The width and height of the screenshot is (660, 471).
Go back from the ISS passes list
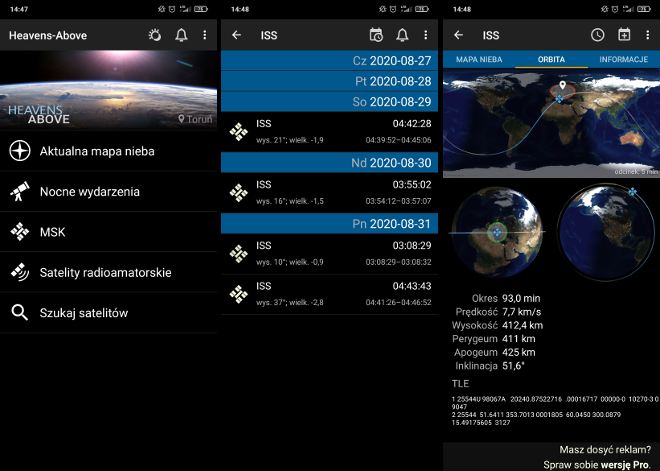(236, 35)
